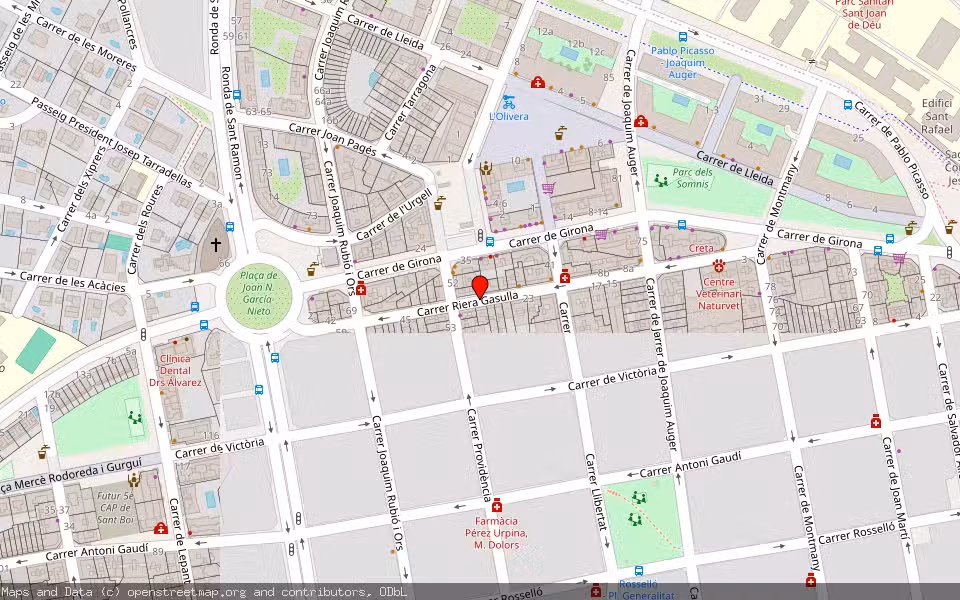This screenshot has width=960, height=600.
Task: Click the Carrer de Pablo Picasso street label
Action: [x=892, y=151]
